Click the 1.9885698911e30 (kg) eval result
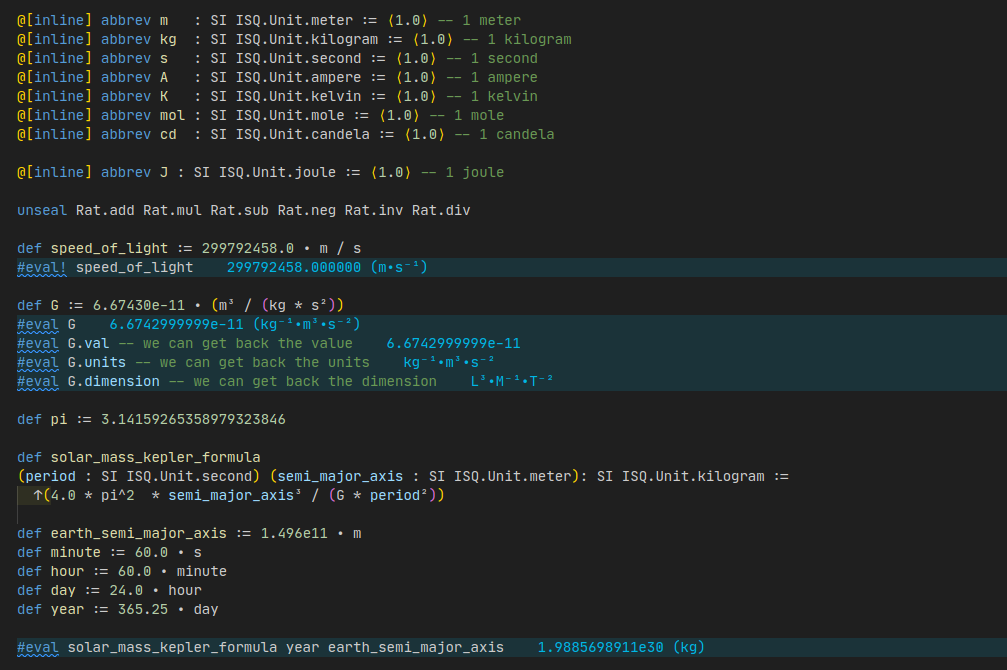Screen dimensions: 1007x670 click(x=621, y=647)
